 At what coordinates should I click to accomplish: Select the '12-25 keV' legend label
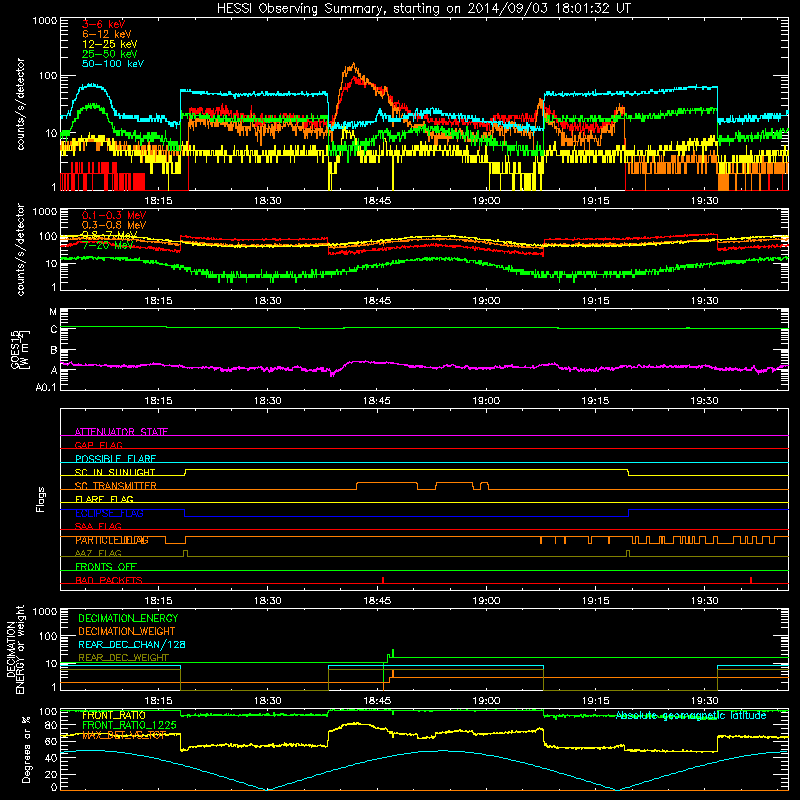tap(110, 44)
